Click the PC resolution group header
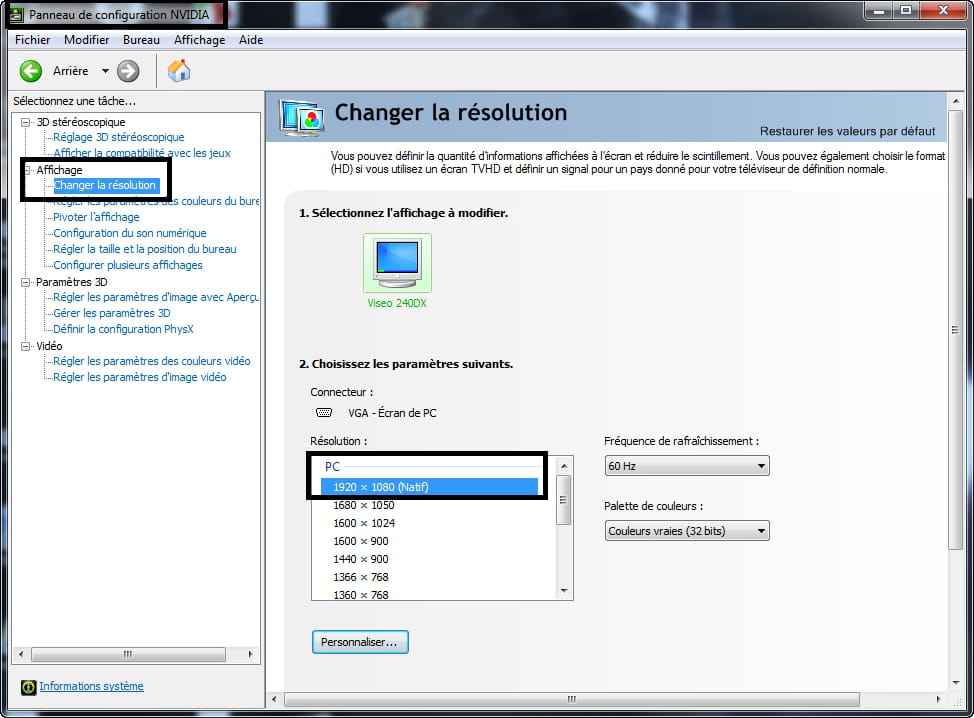Image resolution: width=974 pixels, height=718 pixels. coord(332,466)
